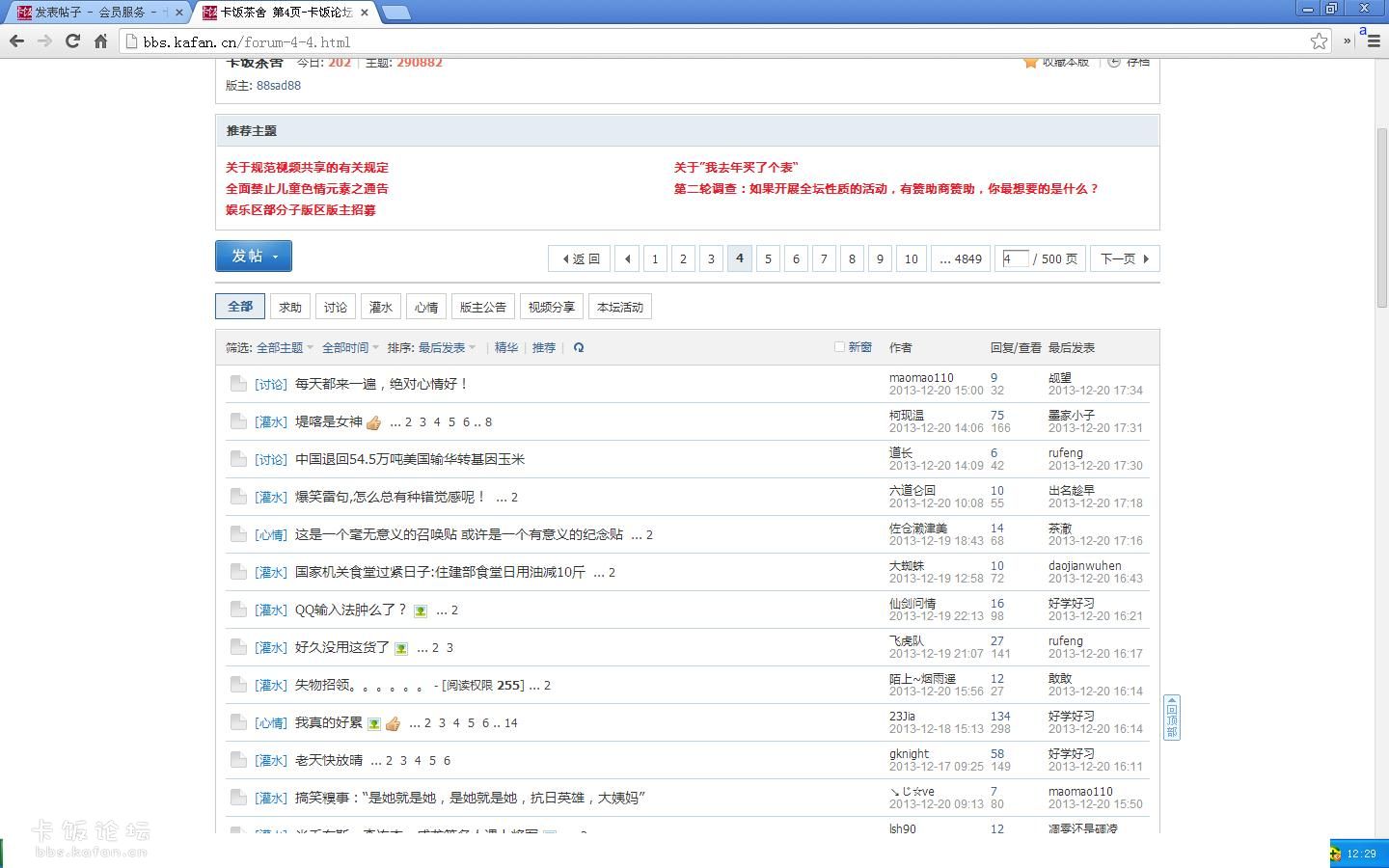Click the thread icon for 爆笑雷句
The image size is (1389, 868).
238,496
